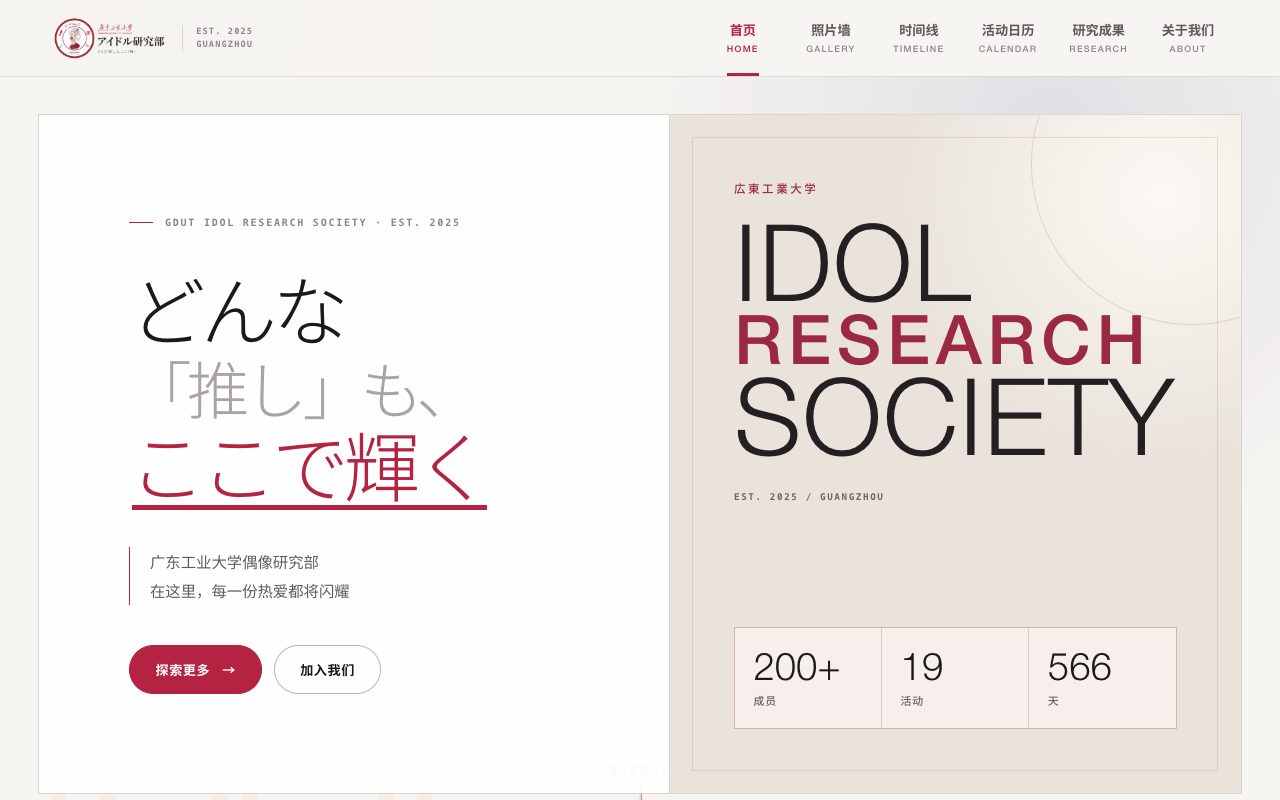Click the red RESEARCH heading text
The width and height of the screenshot is (1280, 800).
(x=941, y=341)
